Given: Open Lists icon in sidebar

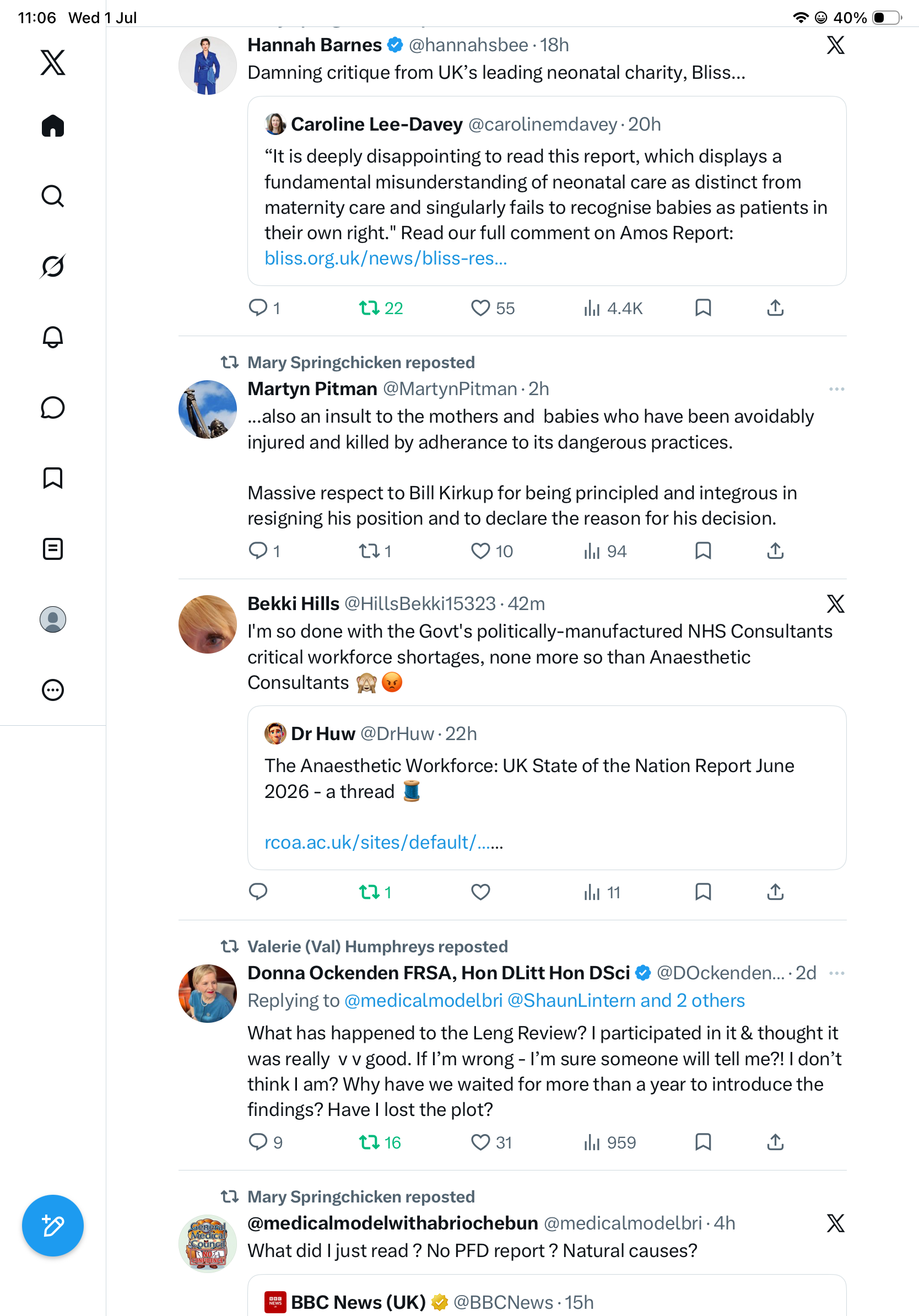Looking at the screenshot, I should coord(53,548).
